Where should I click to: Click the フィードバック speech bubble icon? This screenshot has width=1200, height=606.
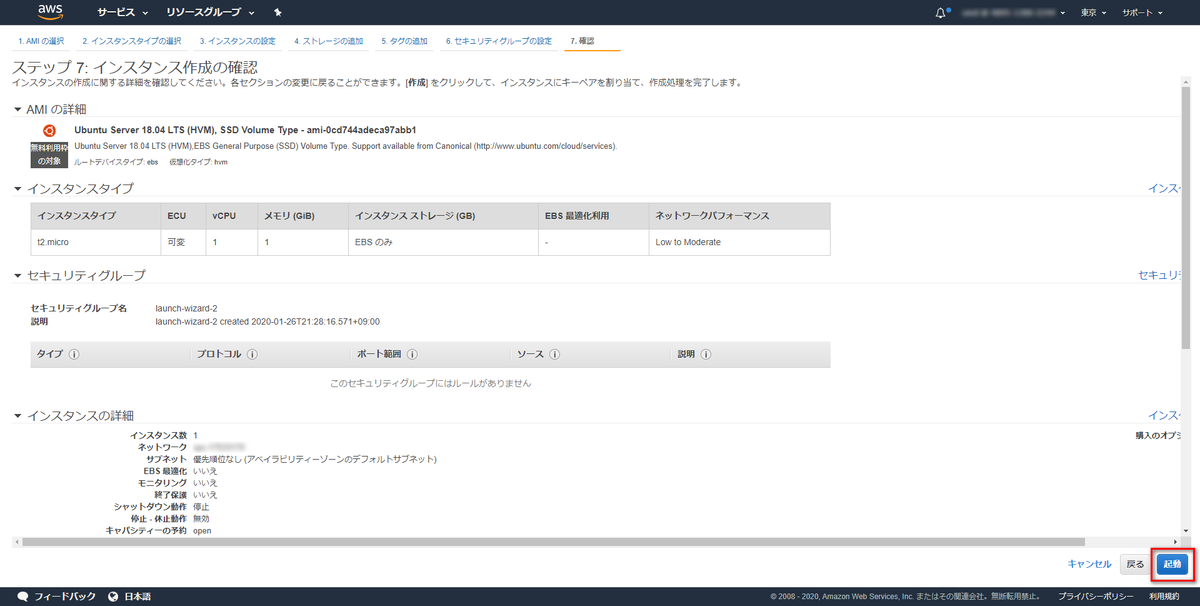tap(23, 596)
